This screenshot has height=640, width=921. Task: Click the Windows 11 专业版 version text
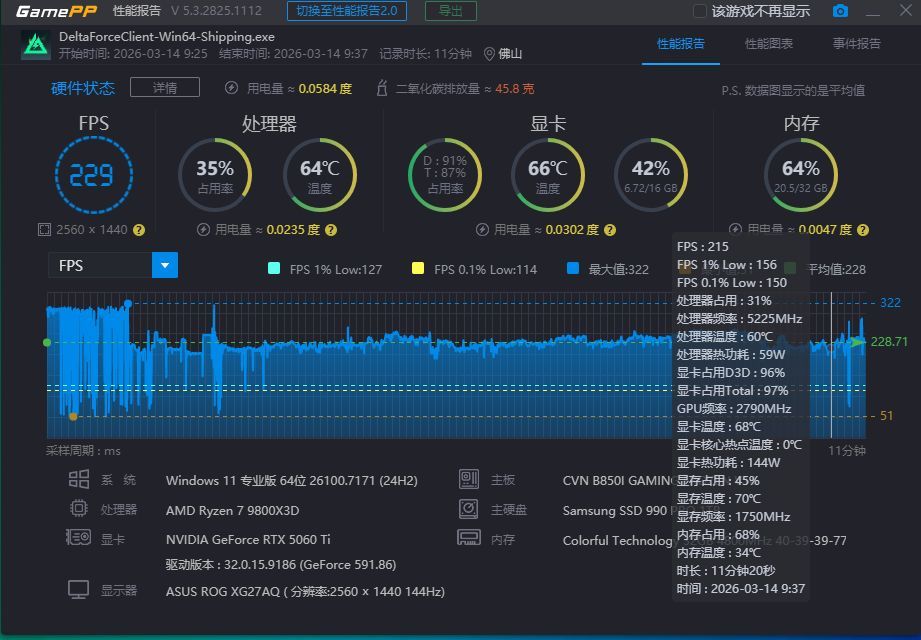pos(292,480)
